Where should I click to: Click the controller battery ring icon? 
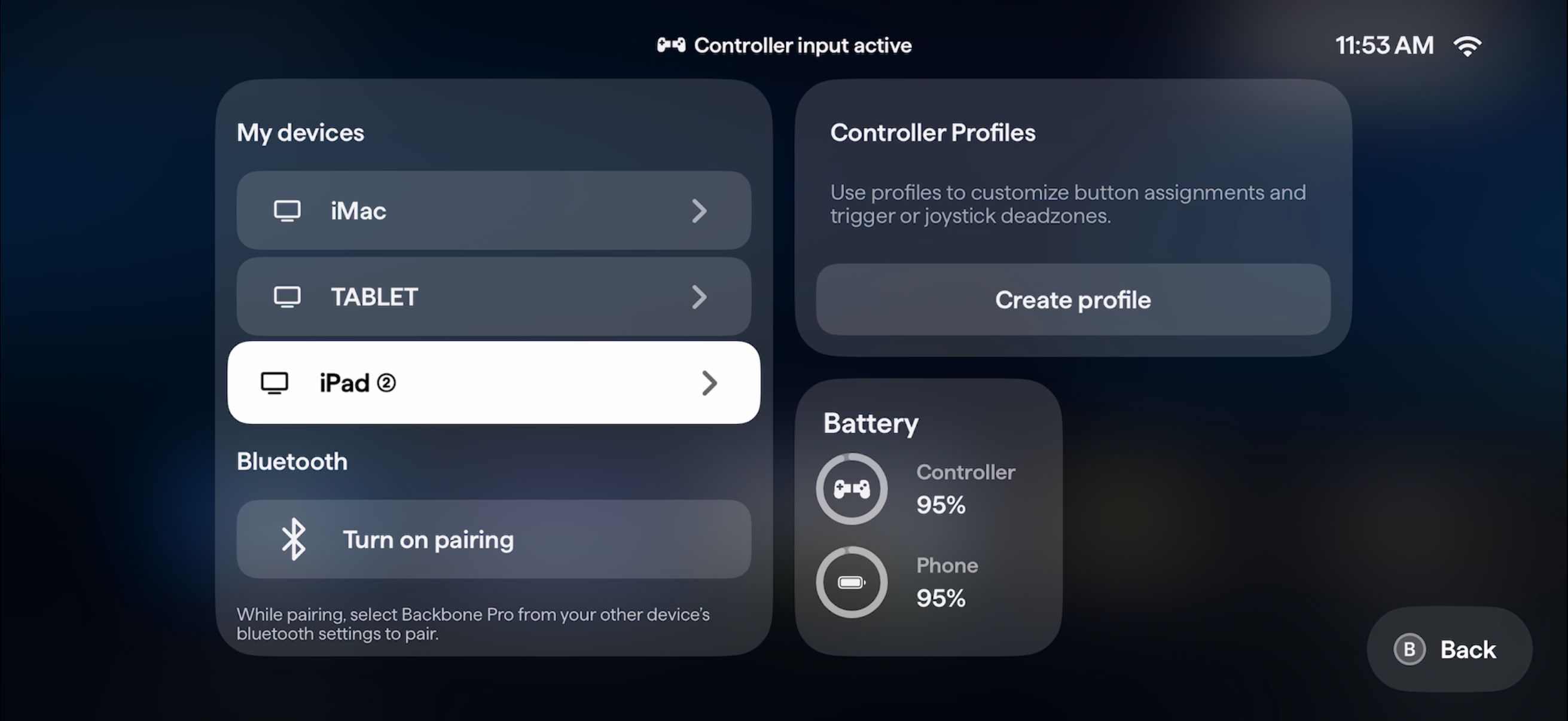(852, 488)
